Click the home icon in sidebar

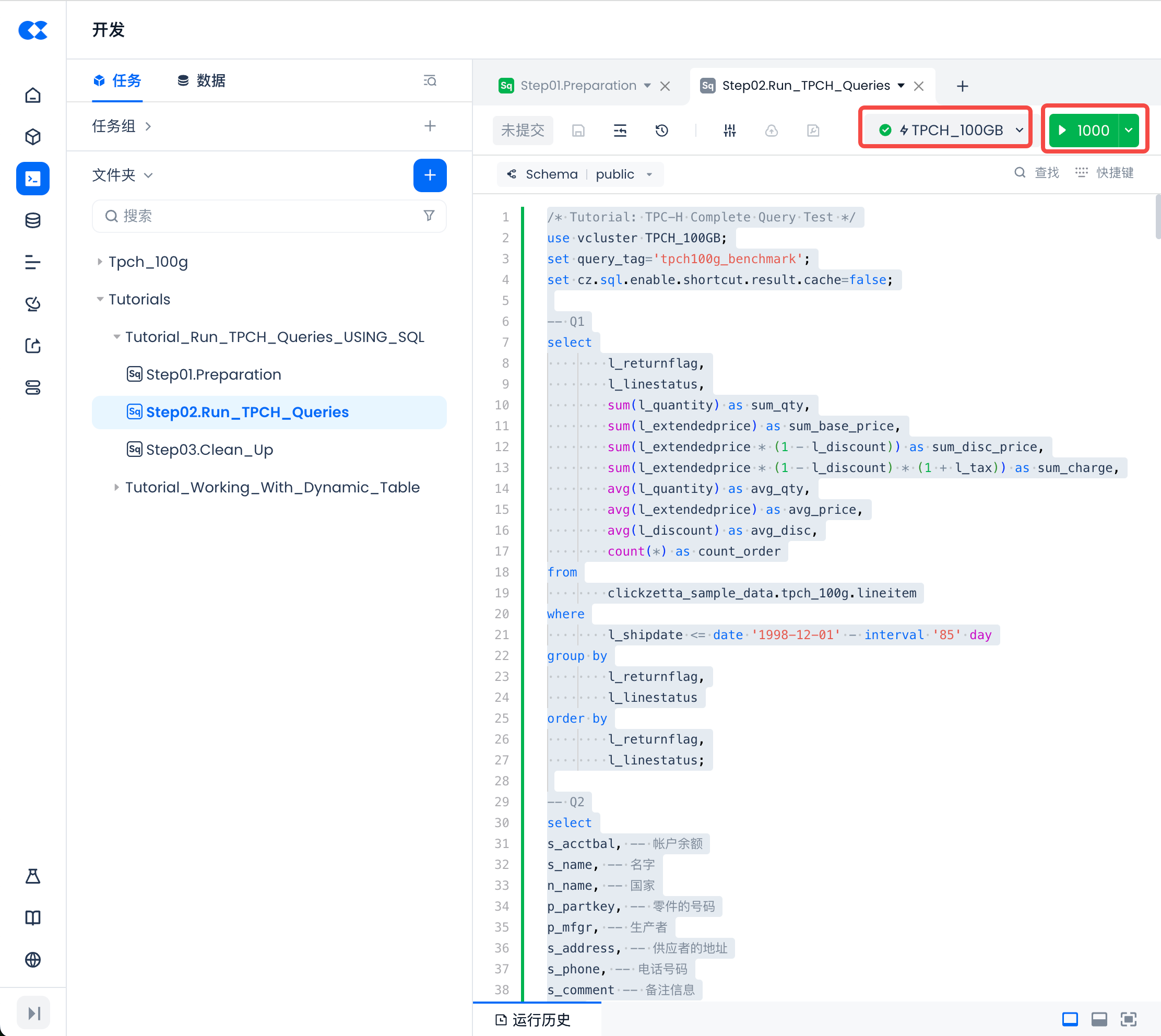(33, 95)
